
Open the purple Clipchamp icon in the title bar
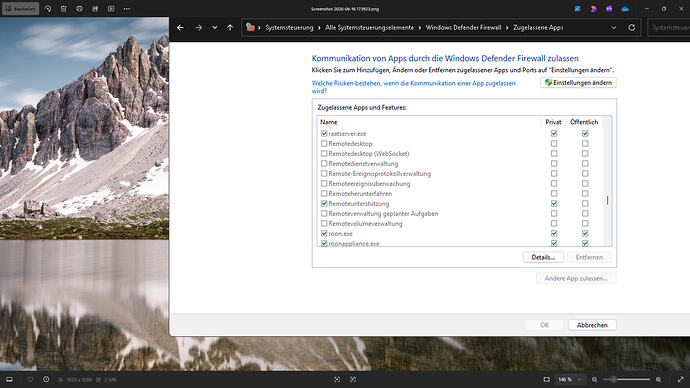click(609, 9)
